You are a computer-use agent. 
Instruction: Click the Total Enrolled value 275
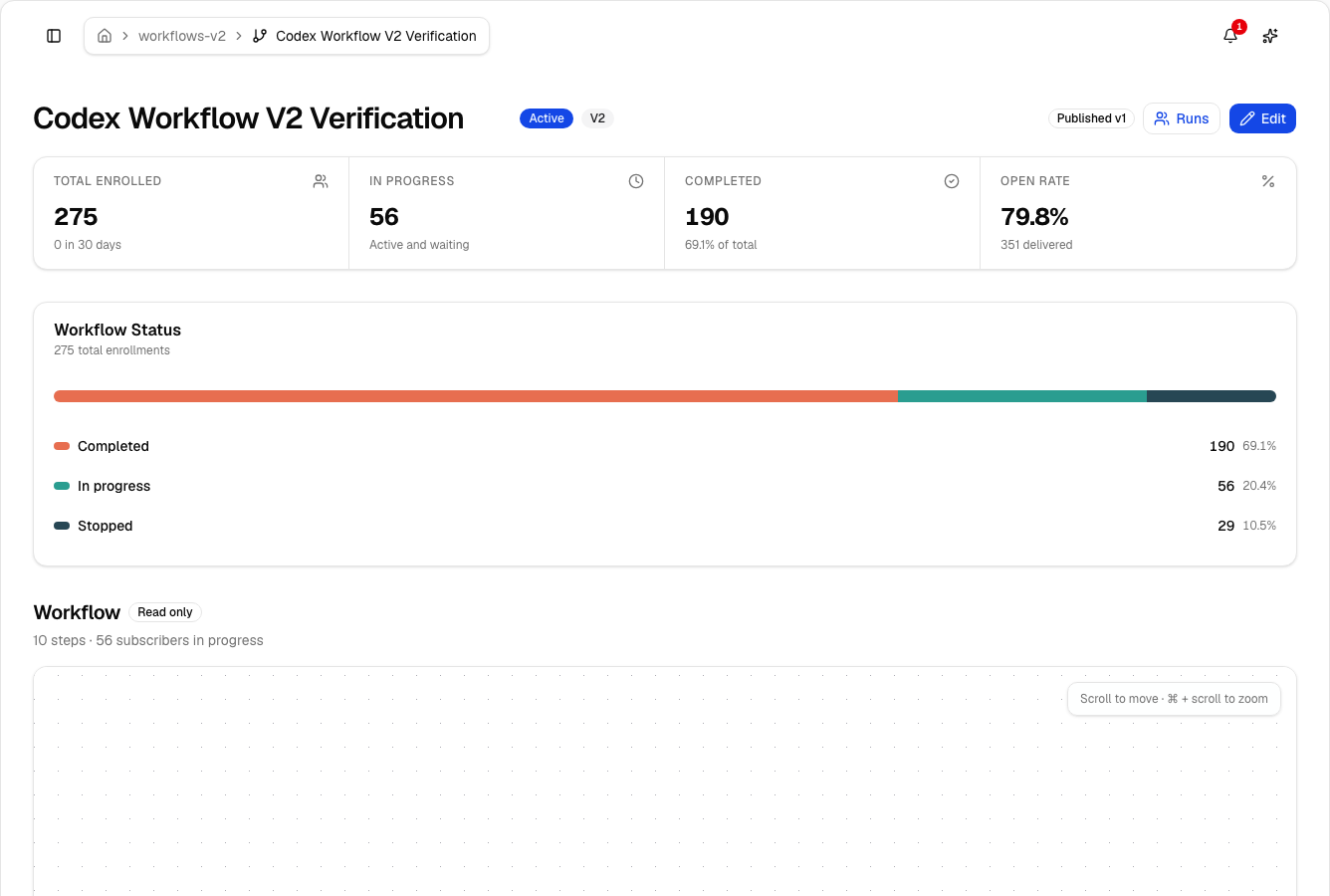click(76, 217)
